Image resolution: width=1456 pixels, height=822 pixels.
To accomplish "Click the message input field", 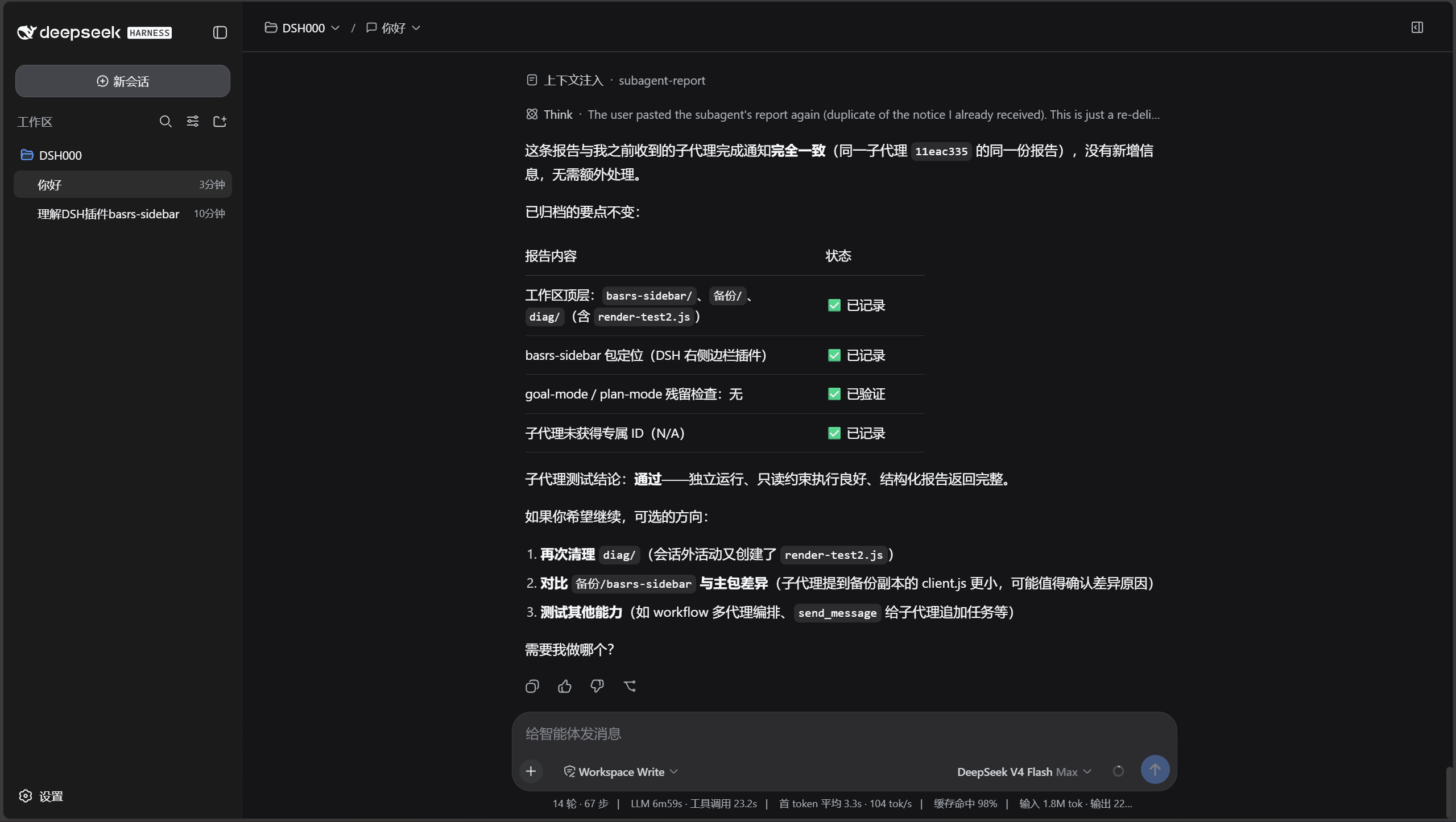I will pos(844,734).
